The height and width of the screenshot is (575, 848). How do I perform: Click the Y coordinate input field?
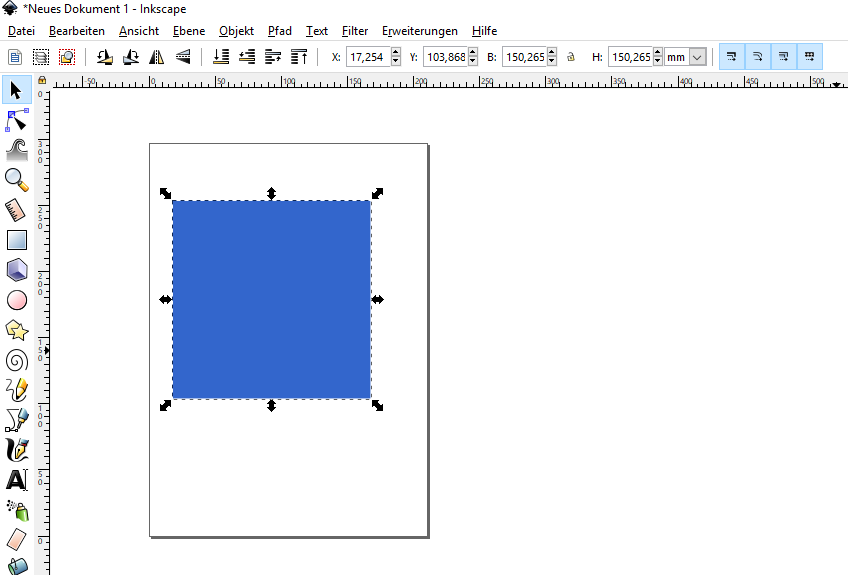coord(446,57)
